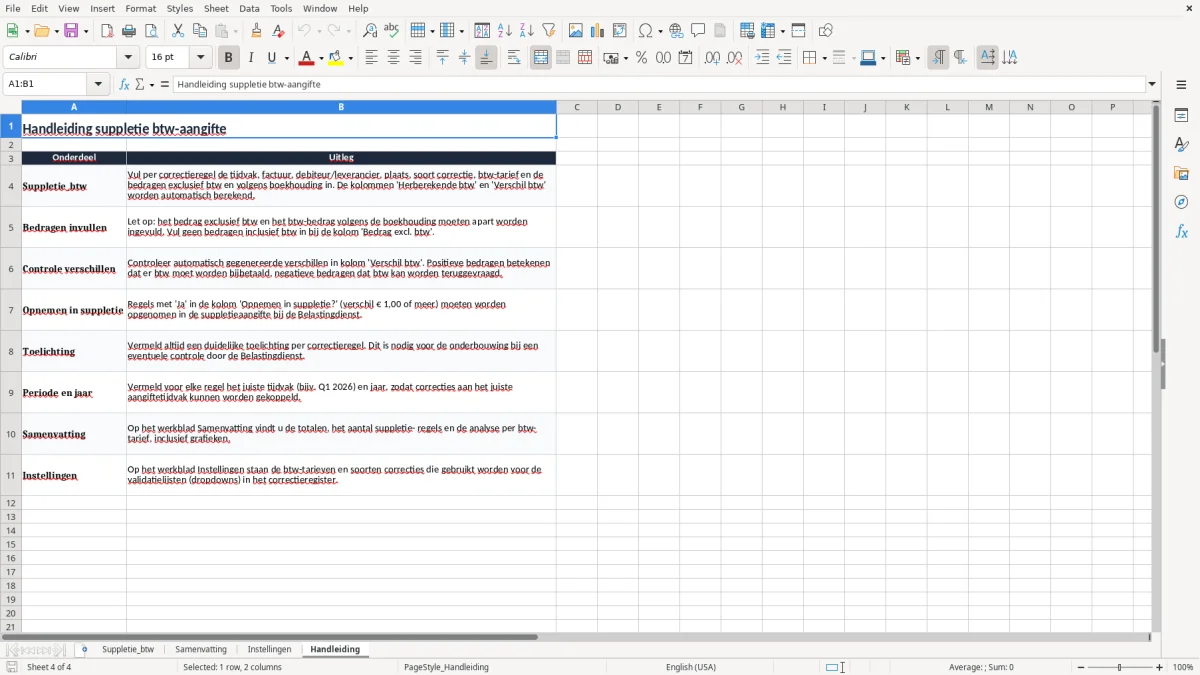Toggle Merge and Center Cells
The image size is (1200, 675).
pyautogui.click(x=541, y=58)
